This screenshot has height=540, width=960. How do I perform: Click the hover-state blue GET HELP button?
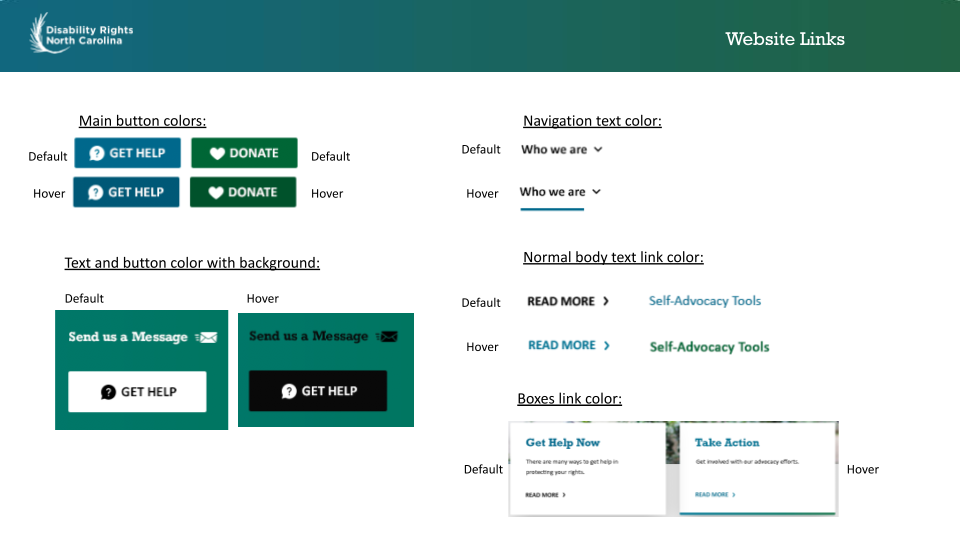pos(126,192)
